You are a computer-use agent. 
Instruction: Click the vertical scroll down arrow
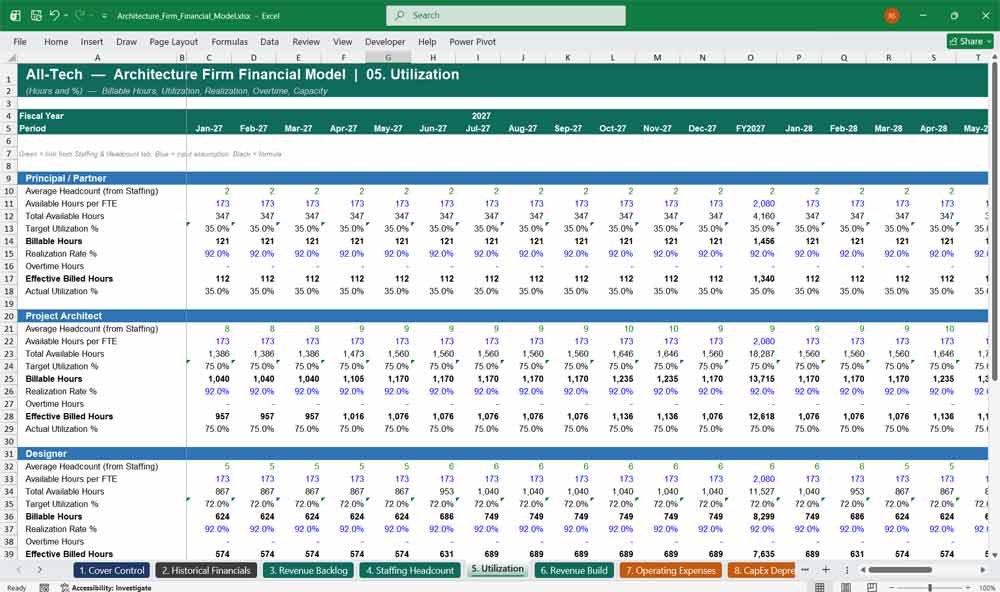point(994,555)
